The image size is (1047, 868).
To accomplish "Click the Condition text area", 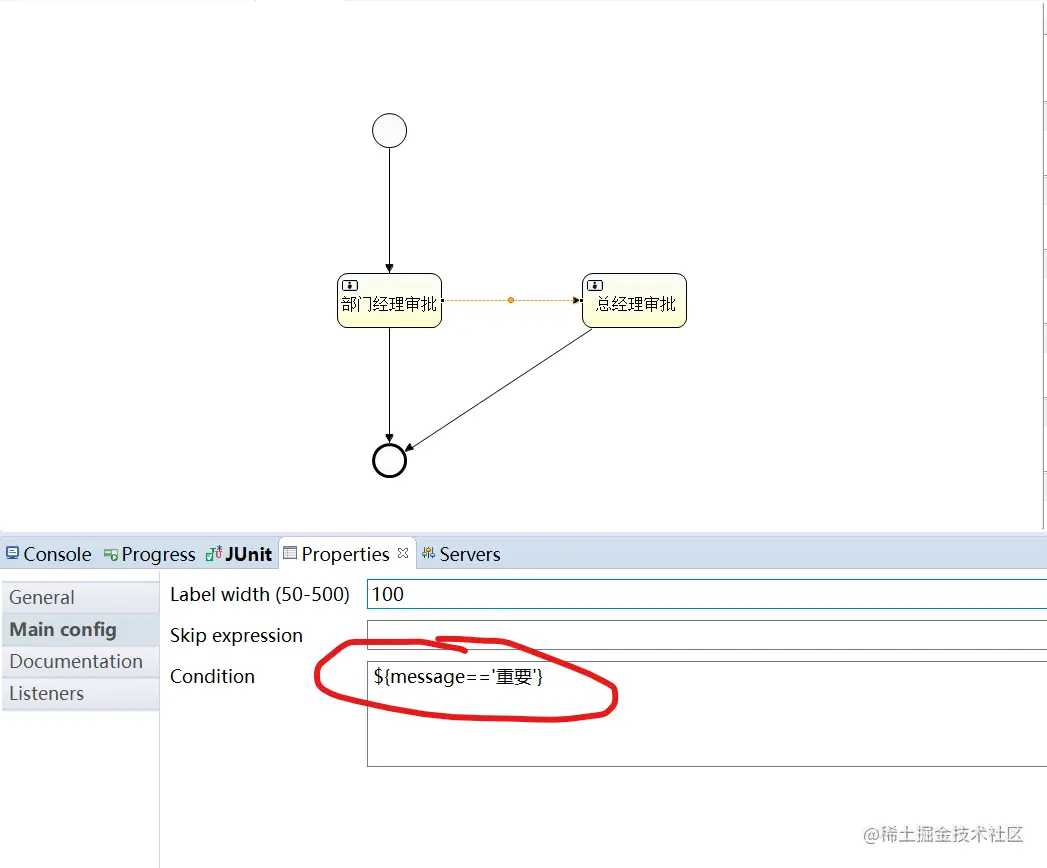I will click(706, 714).
